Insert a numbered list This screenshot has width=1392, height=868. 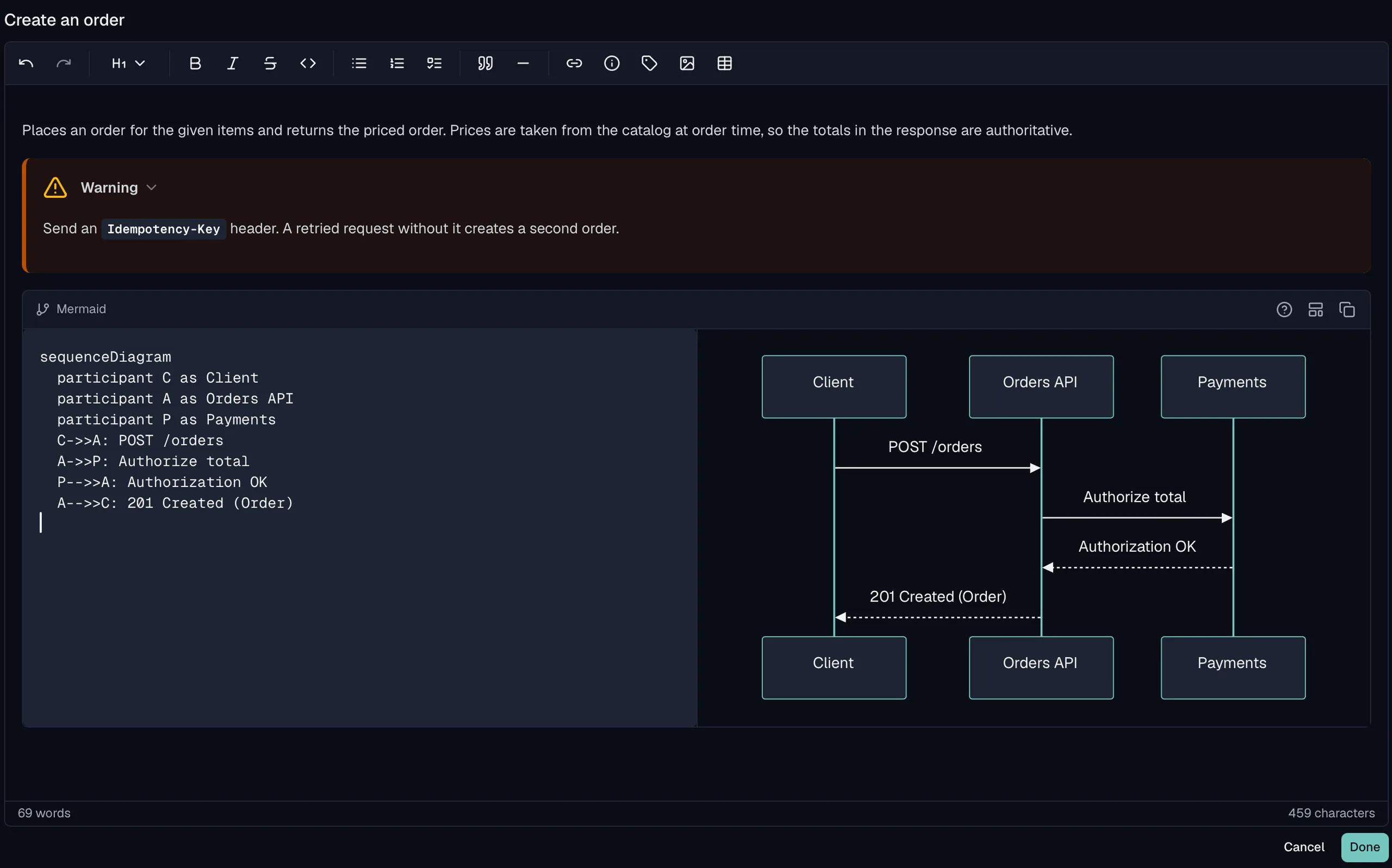pyautogui.click(x=397, y=63)
